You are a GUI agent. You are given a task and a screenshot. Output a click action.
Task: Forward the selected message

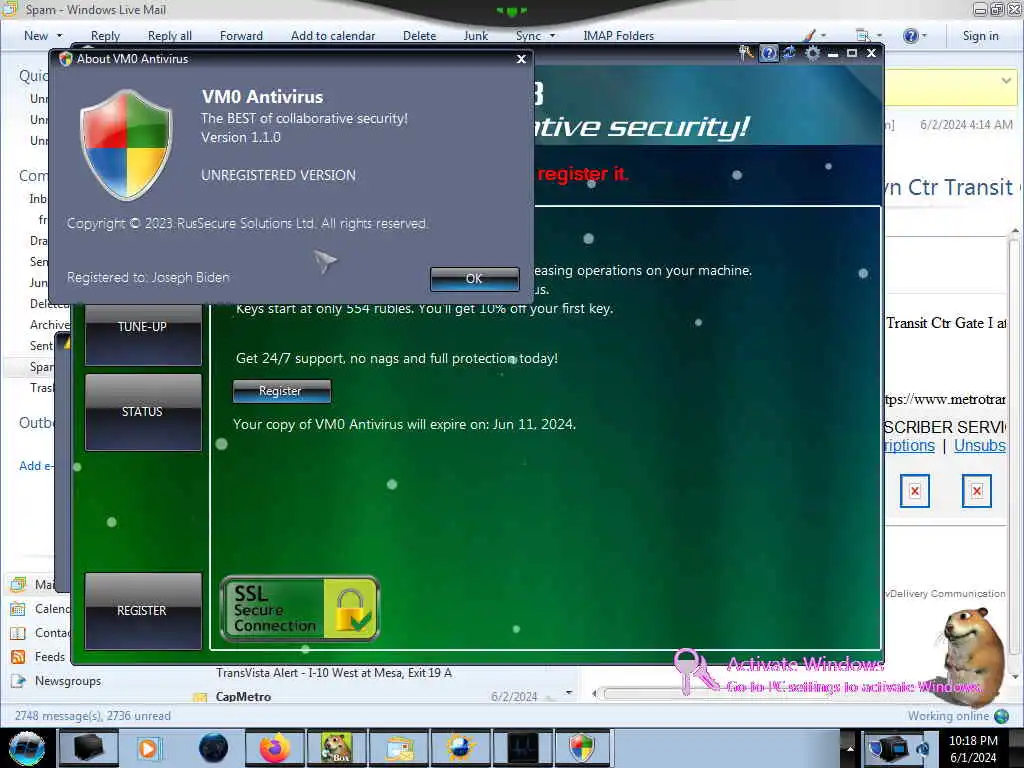(241, 36)
